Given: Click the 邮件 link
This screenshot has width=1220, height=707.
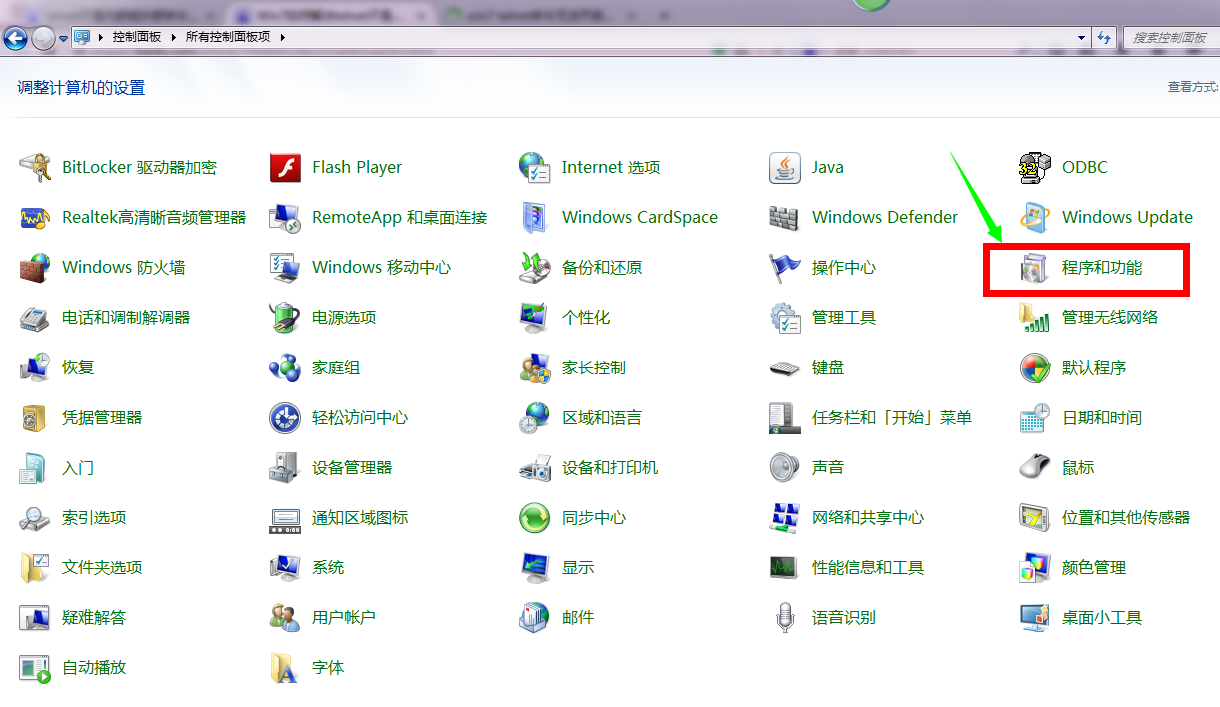Looking at the screenshot, I should point(578,617).
